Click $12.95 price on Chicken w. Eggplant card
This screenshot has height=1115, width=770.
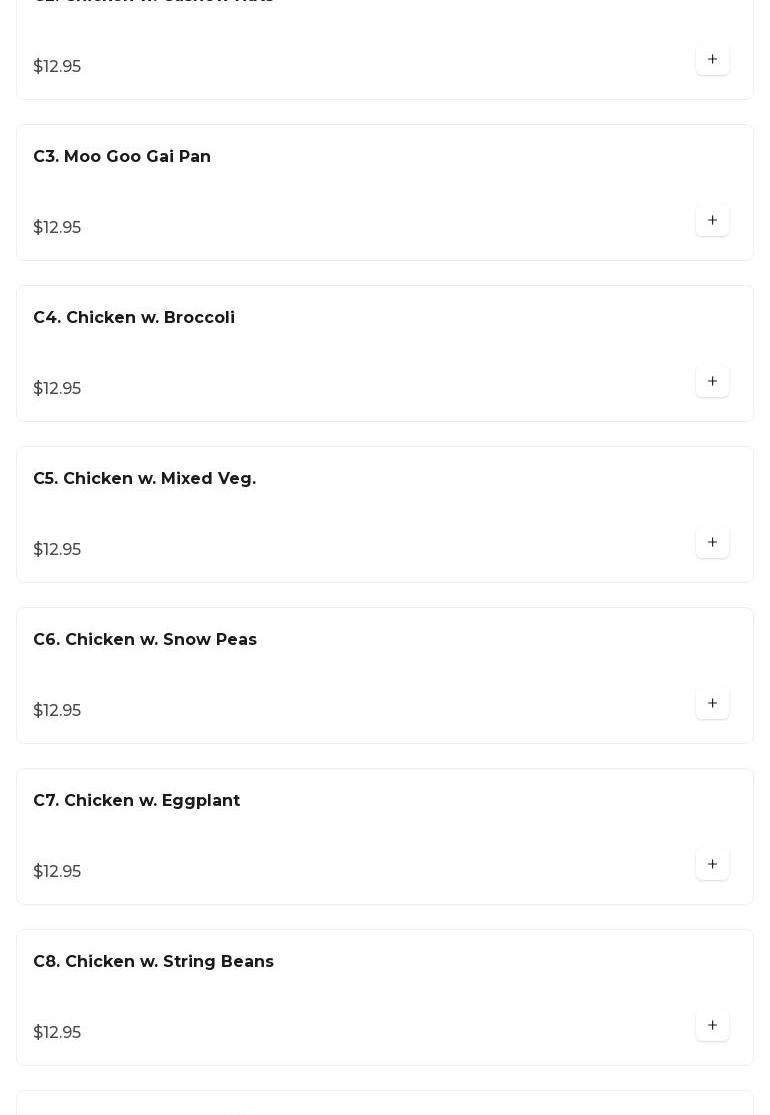tap(57, 872)
